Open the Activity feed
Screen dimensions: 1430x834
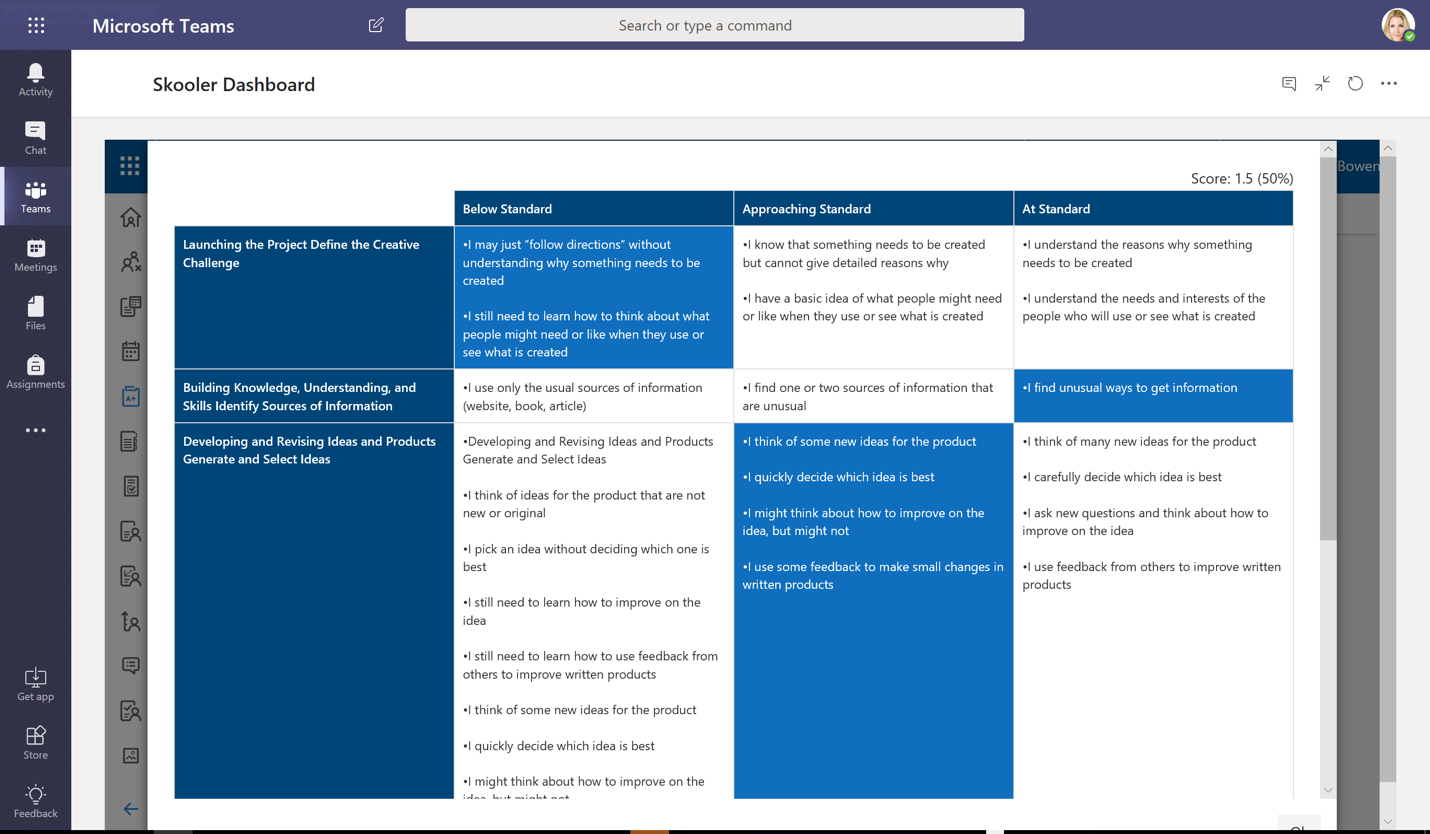[x=35, y=79]
